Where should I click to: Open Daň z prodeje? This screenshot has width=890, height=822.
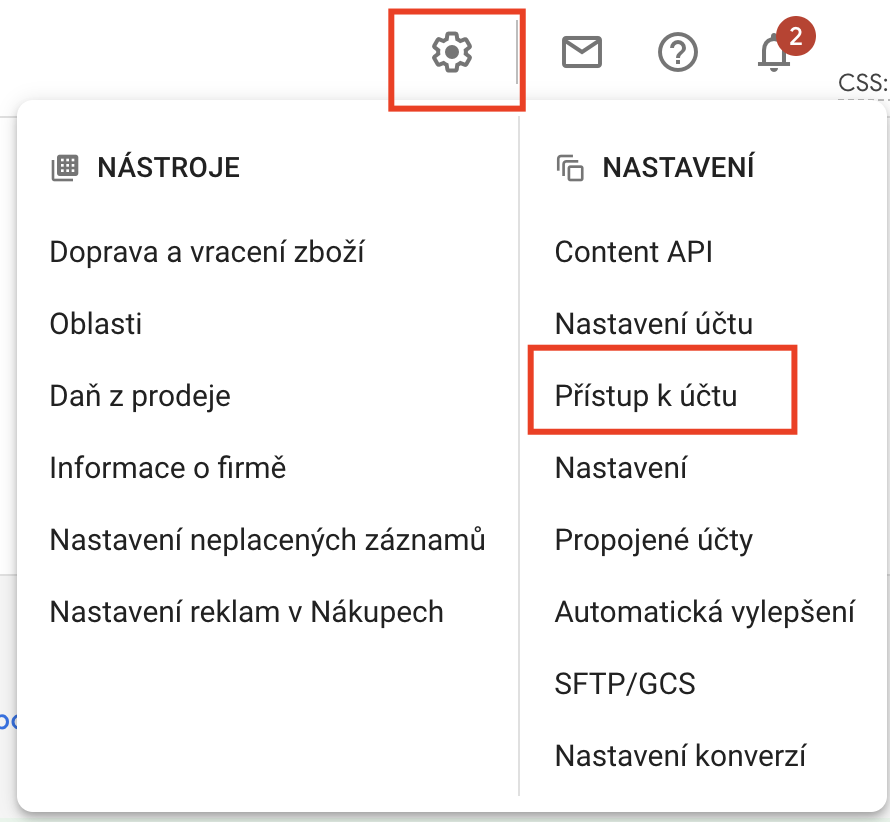pos(140,396)
